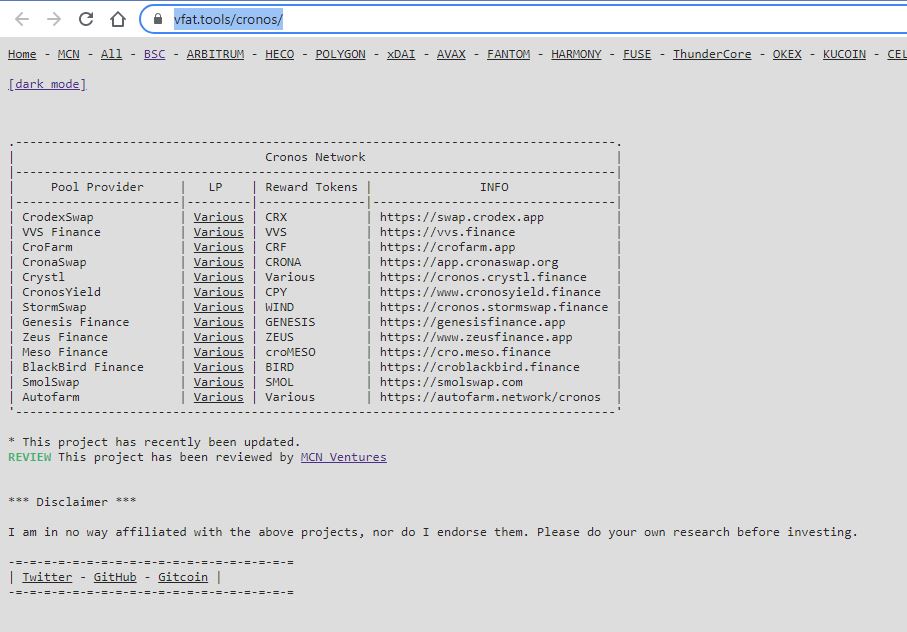Select the All networks link

pyautogui.click(x=111, y=54)
